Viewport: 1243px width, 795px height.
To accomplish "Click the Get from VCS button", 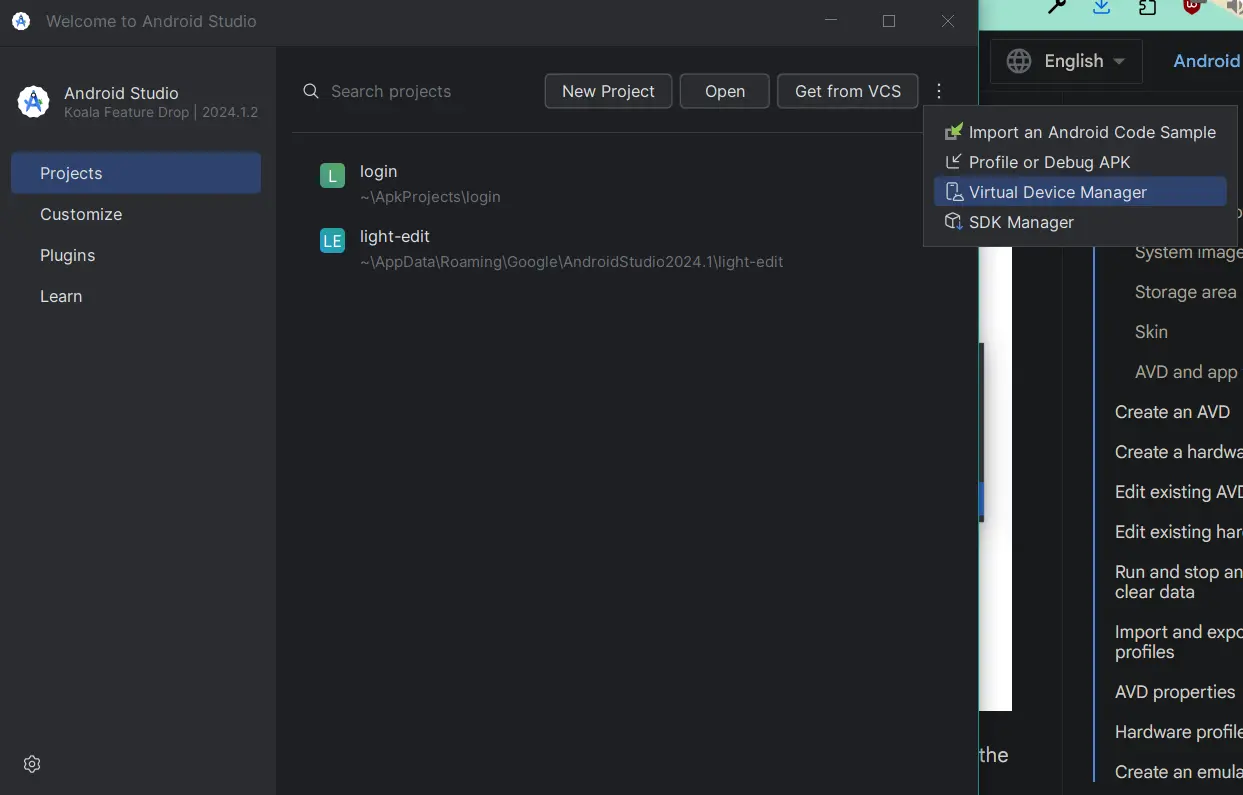I will [847, 91].
